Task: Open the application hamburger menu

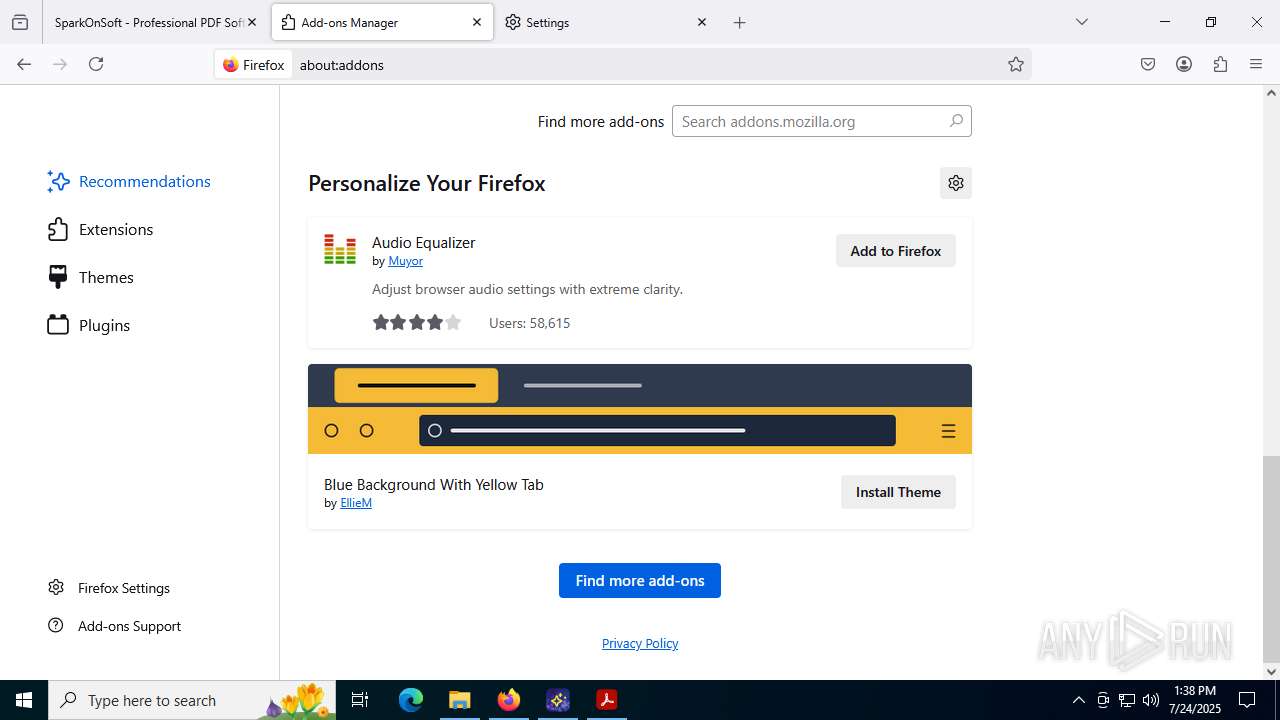Action: (x=1256, y=64)
